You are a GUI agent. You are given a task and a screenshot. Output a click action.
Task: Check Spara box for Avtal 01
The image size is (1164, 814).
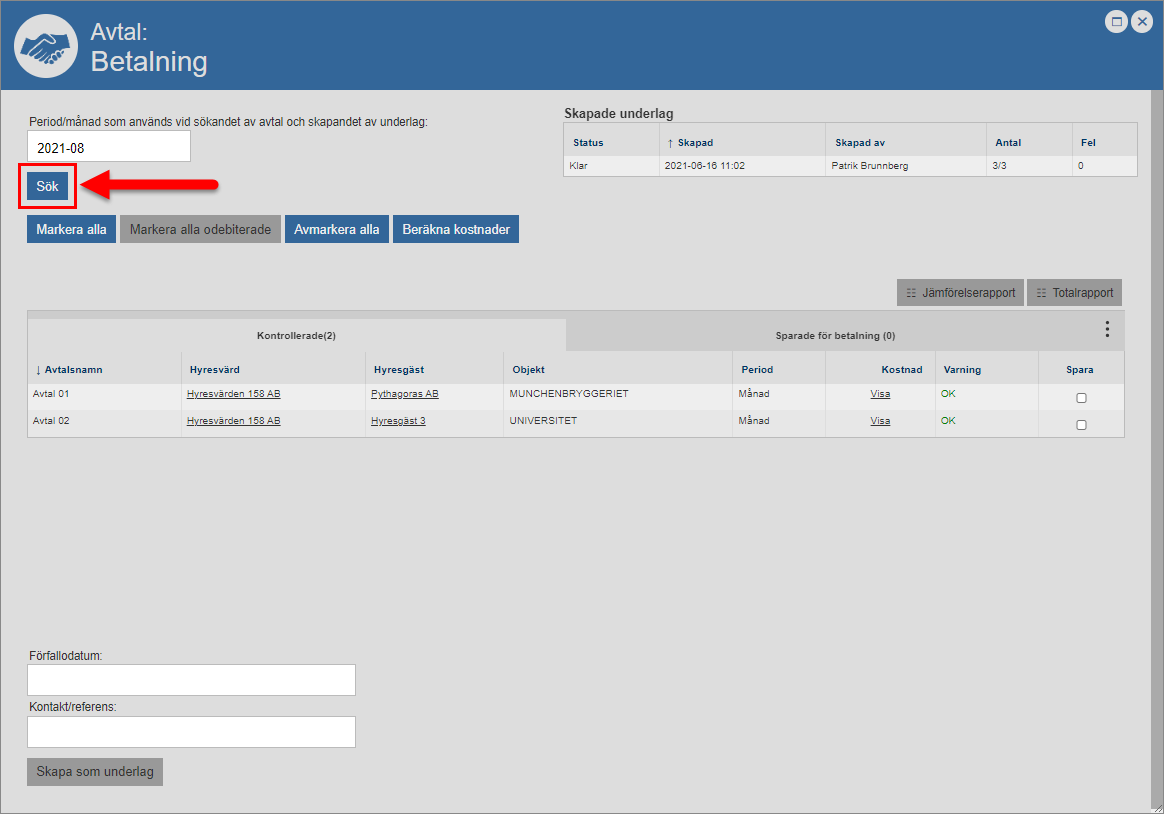click(1081, 398)
